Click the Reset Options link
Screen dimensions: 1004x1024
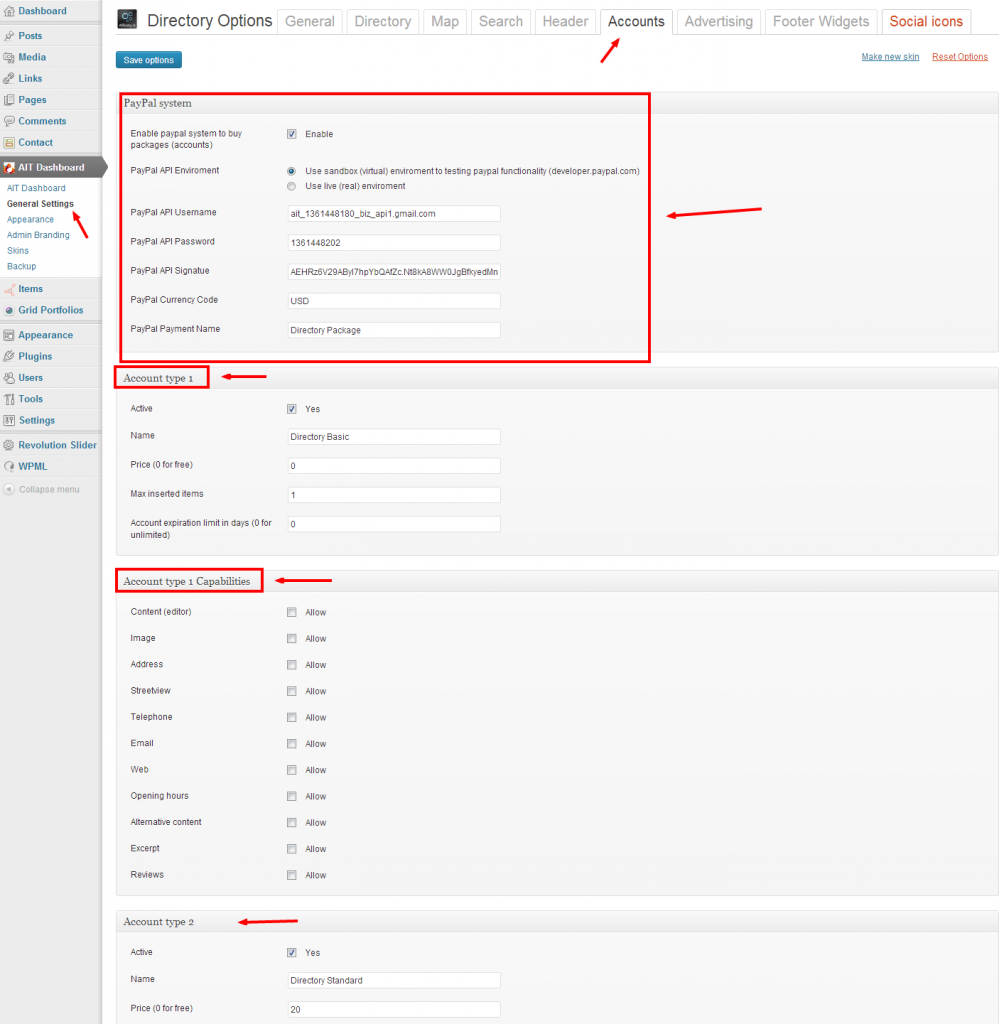pos(959,57)
